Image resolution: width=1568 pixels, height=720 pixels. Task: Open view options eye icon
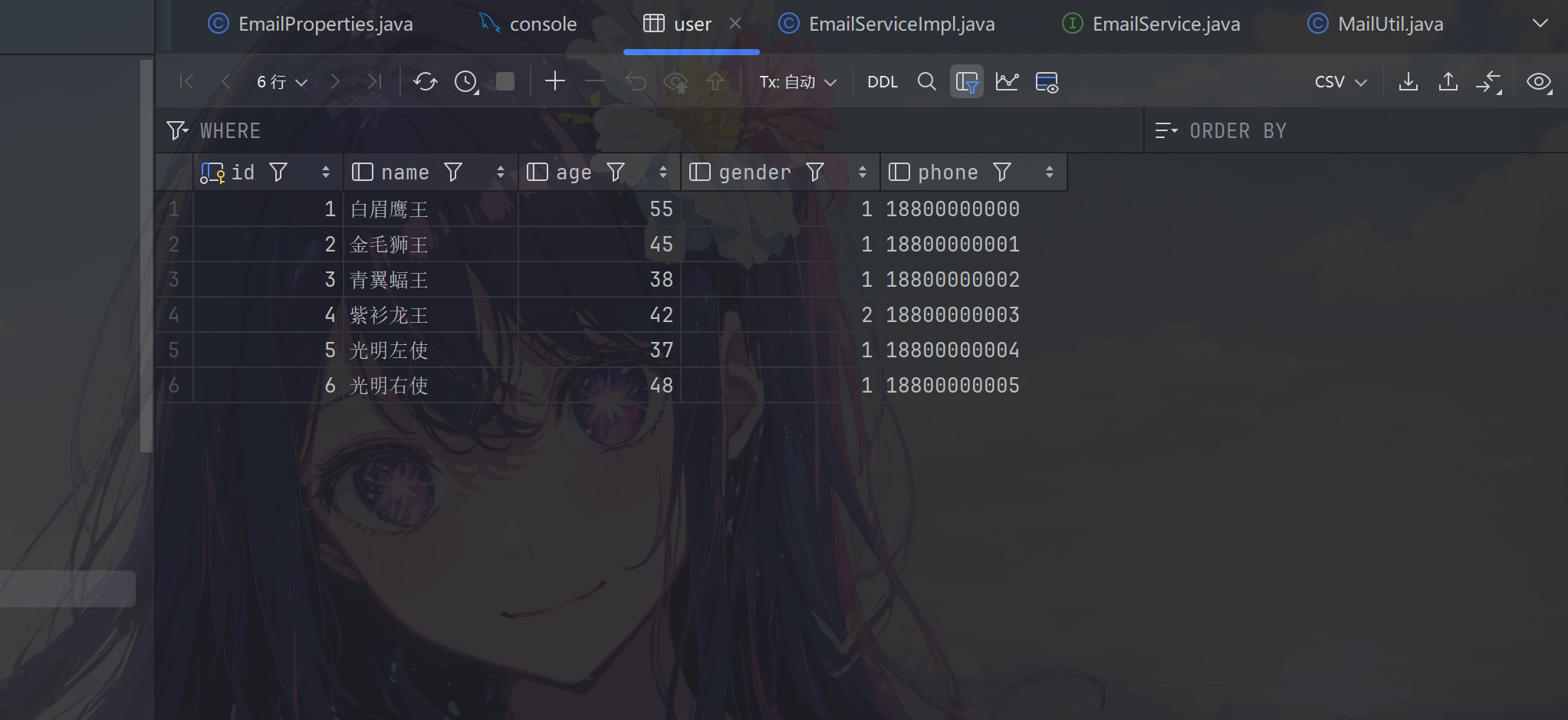pos(1540,82)
